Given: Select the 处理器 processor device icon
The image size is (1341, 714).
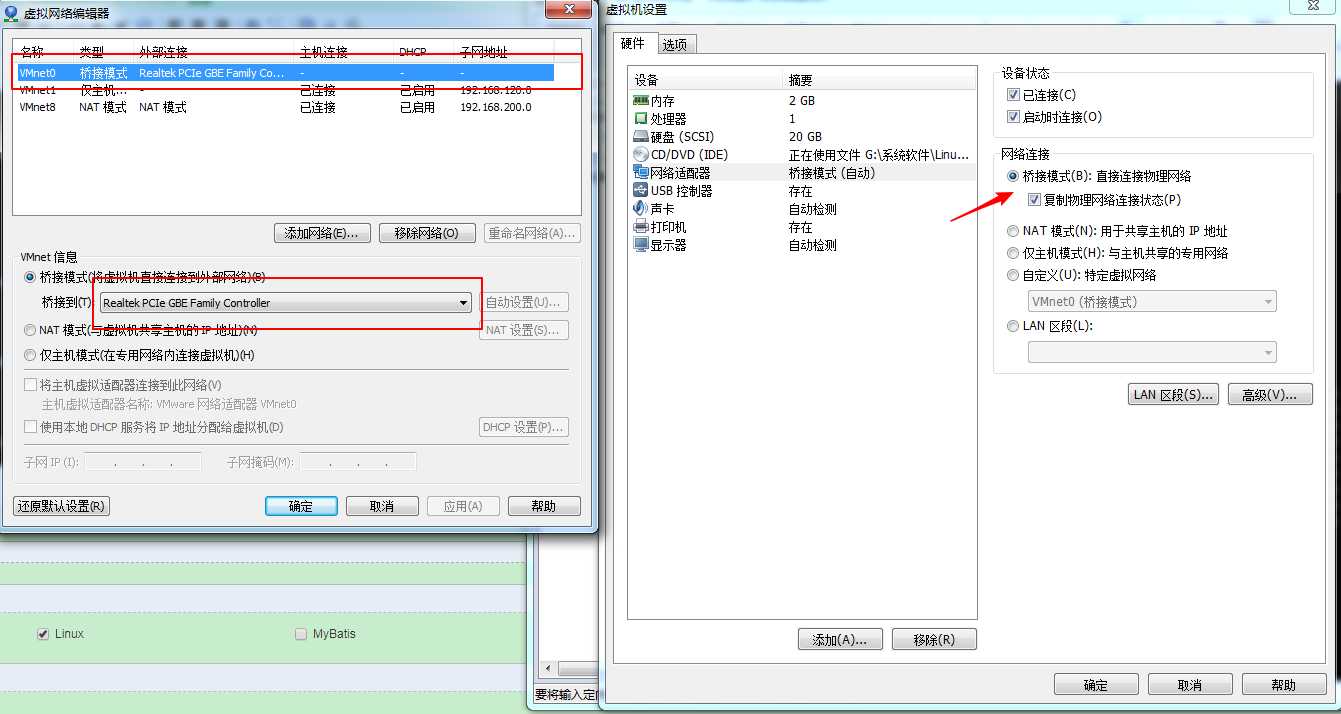Looking at the screenshot, I should 641,119.
